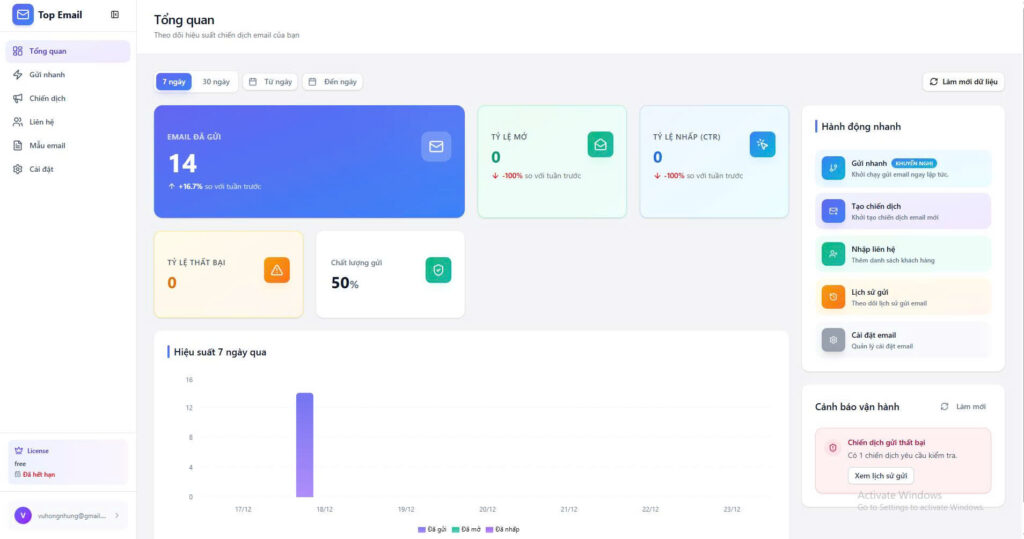Expand account menu chevron

coord(117,515)
